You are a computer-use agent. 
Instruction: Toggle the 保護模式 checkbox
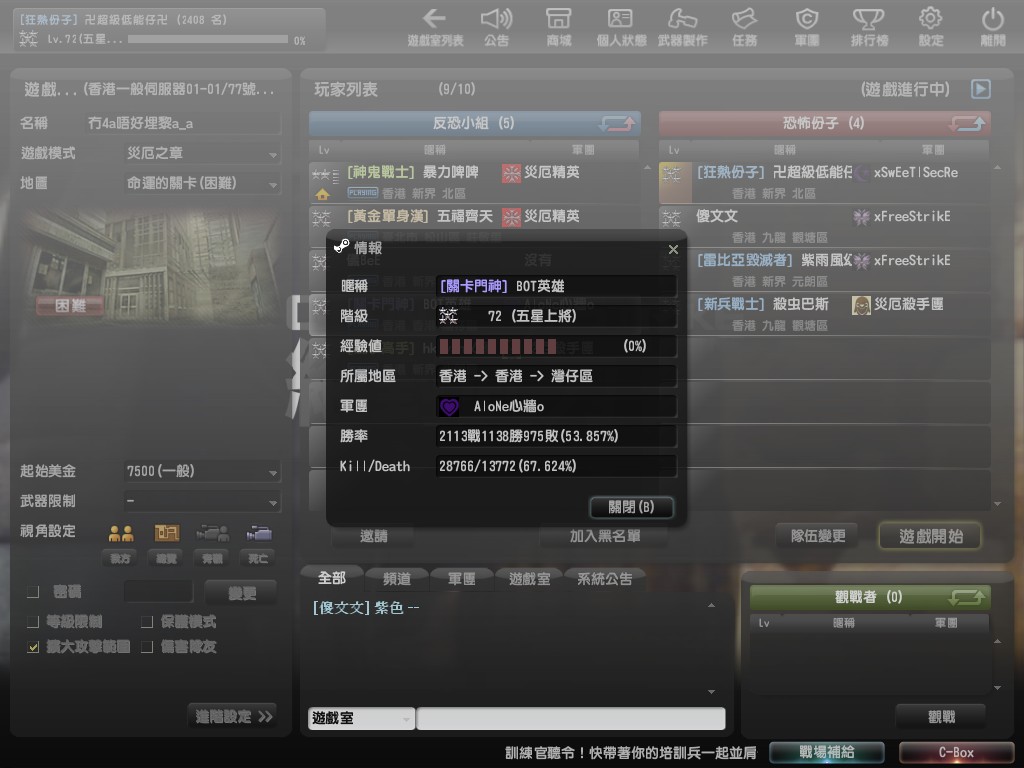147,621
